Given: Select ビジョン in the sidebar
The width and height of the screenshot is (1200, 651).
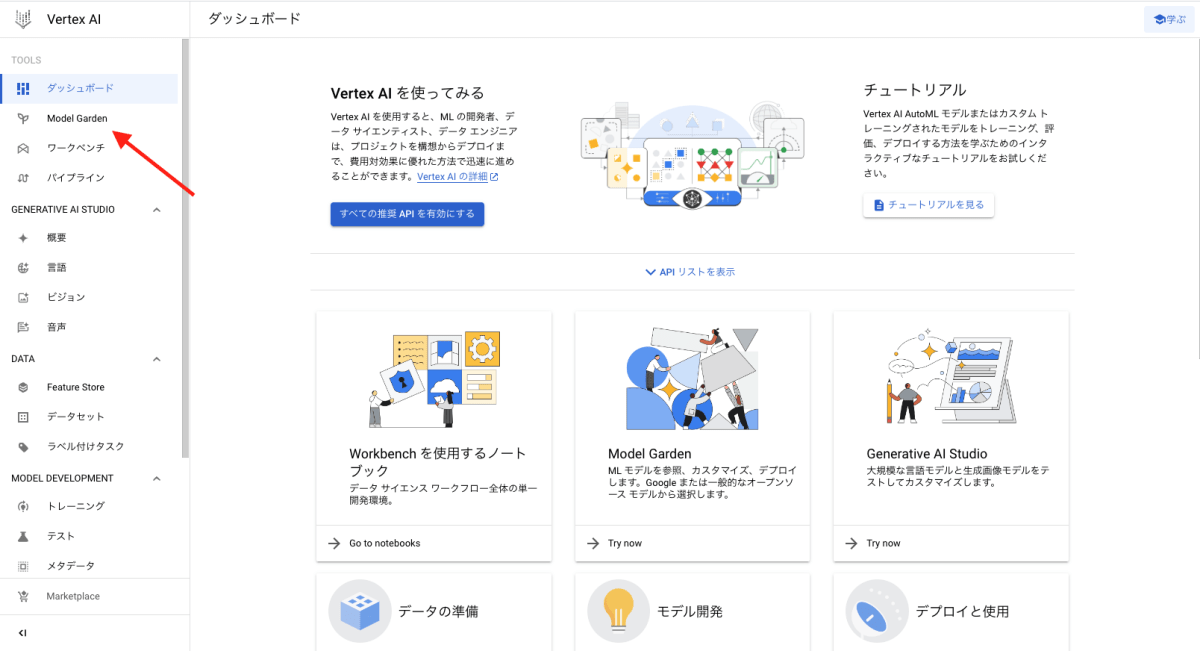Looking at the screenshot, I should tap(89, 297).
